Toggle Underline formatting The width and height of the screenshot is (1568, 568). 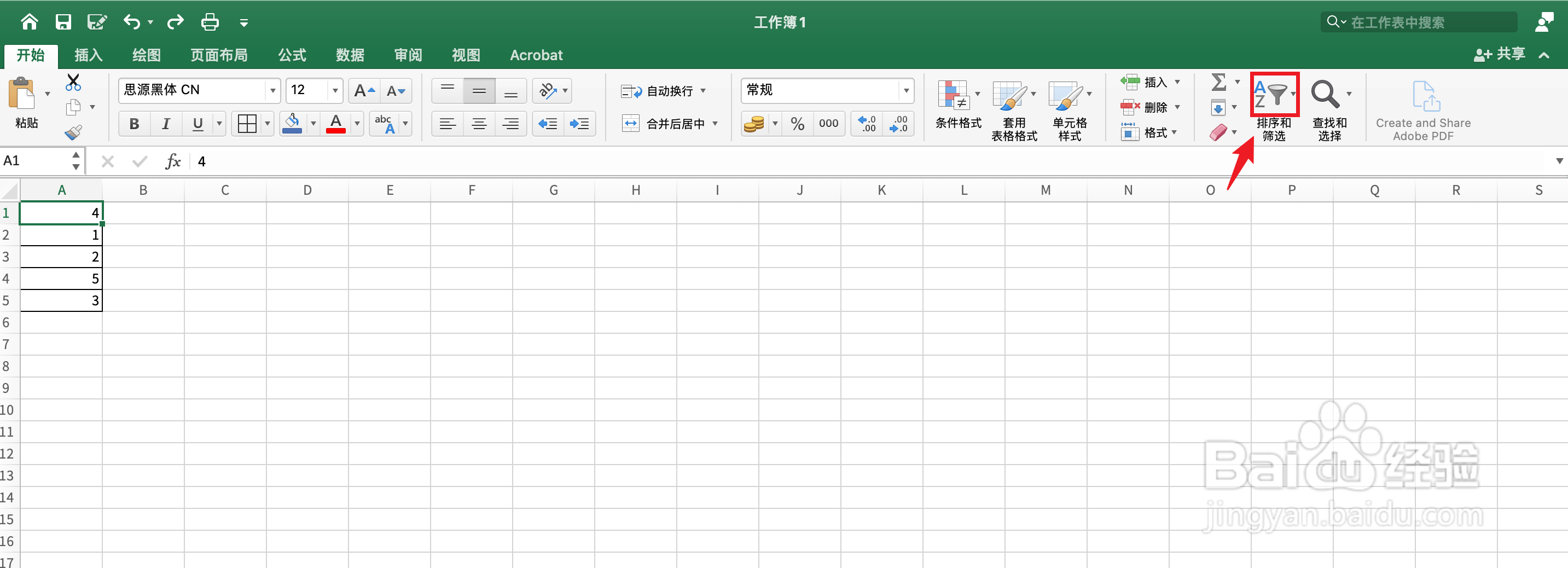(x=197, y=124)
